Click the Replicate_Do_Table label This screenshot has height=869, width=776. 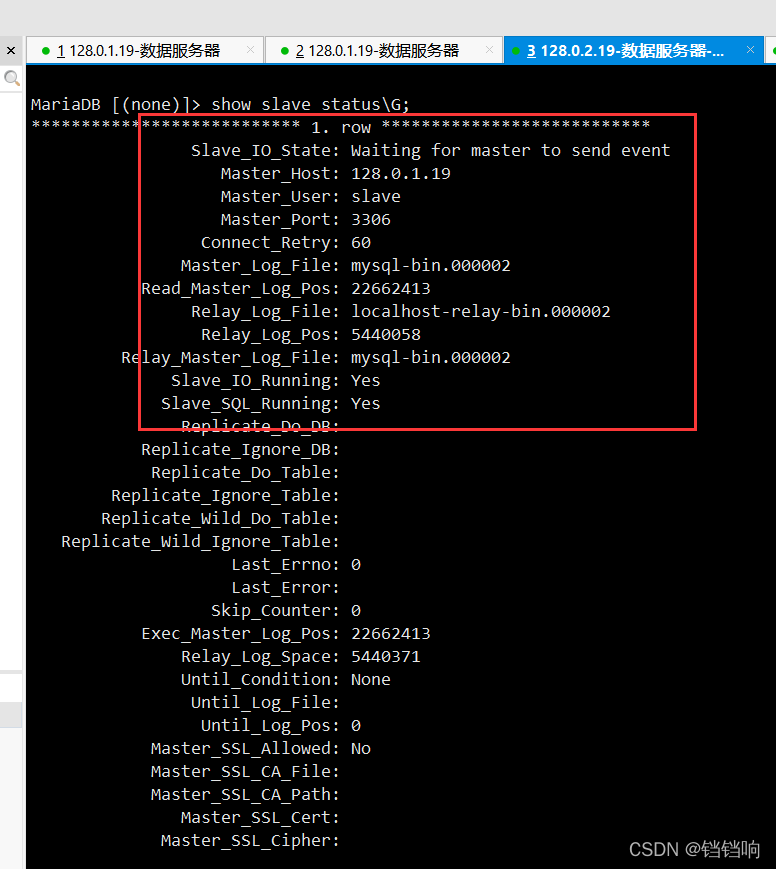245,472
